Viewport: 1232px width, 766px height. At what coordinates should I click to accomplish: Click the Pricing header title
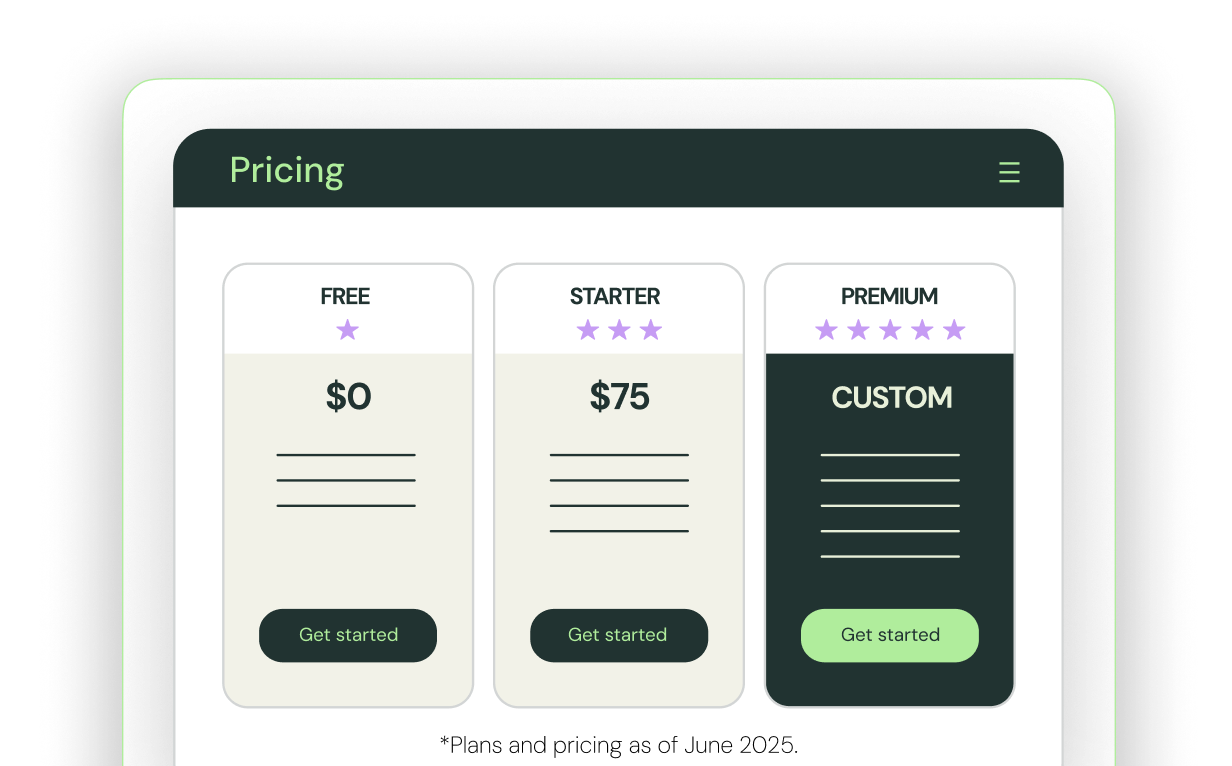click(287, 171)
